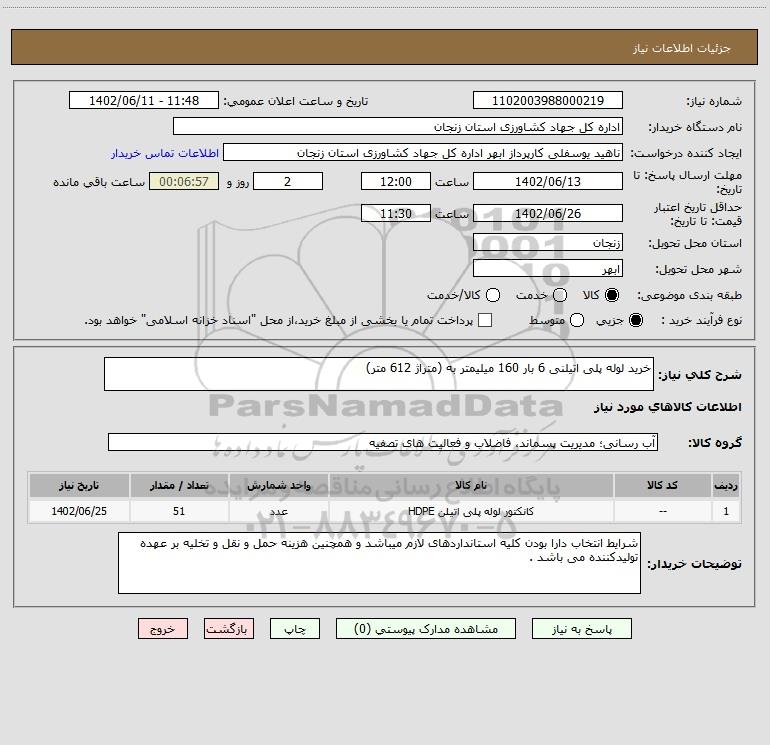
Task: Click the item name cell کانکتور لوله پلی اتیلن HDPE
Action: (x=471, y=511)
